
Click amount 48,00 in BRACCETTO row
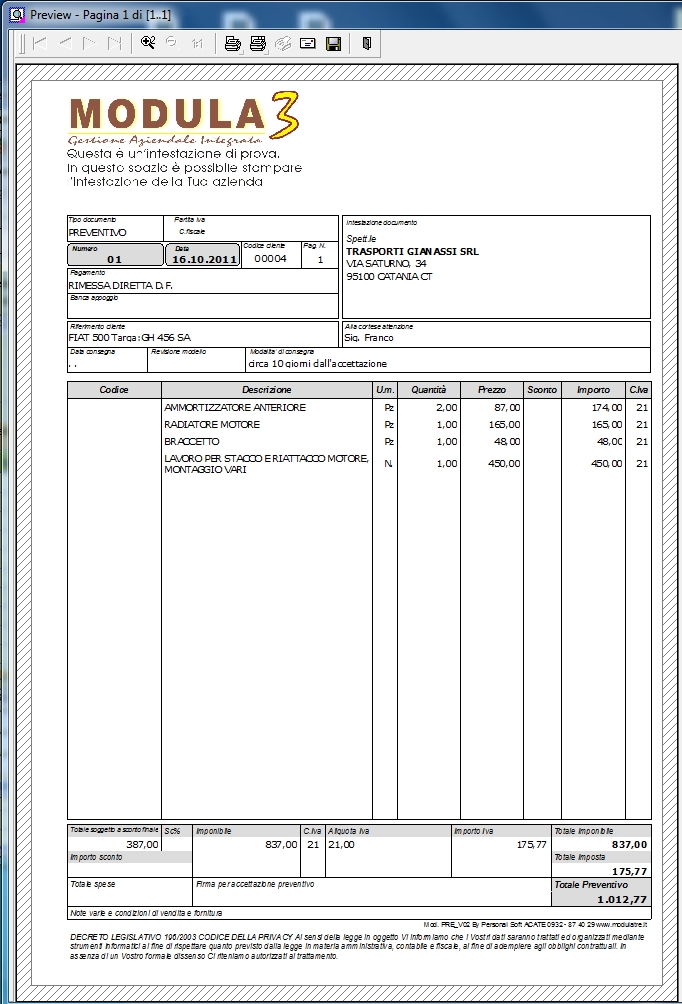tap(610, 442)
